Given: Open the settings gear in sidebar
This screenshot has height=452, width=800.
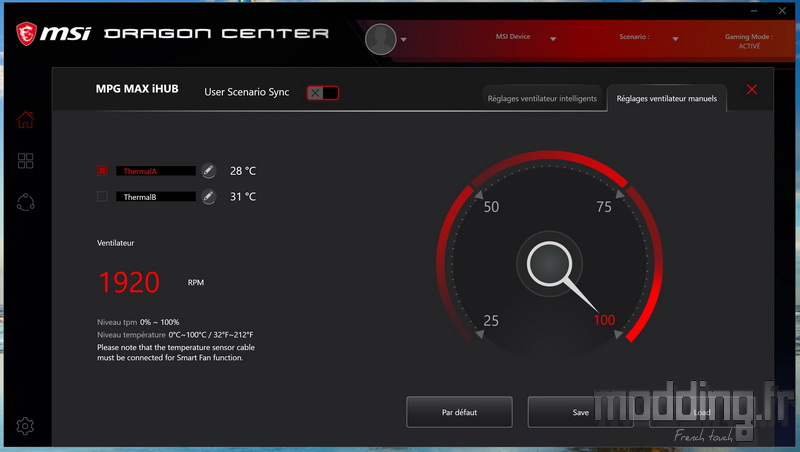Looking at the screenshot, I should tap(25, 425).
